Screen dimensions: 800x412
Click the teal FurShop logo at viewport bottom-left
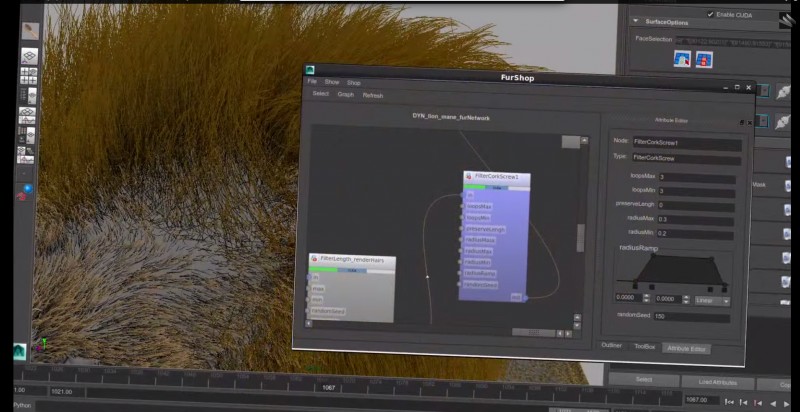20,351
